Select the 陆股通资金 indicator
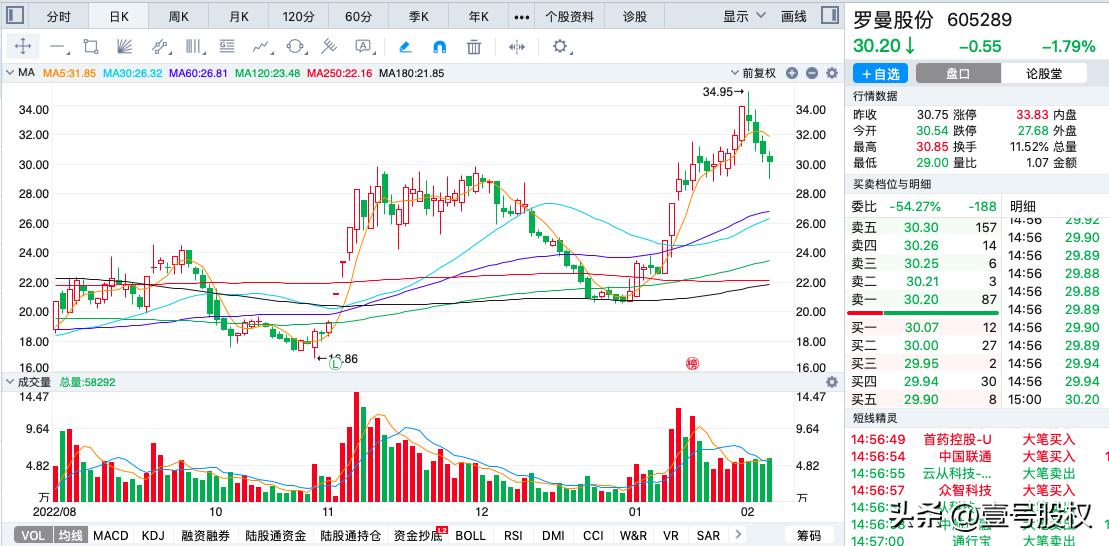The width and height of the screenshot is (1109, 546). (275, 535)
